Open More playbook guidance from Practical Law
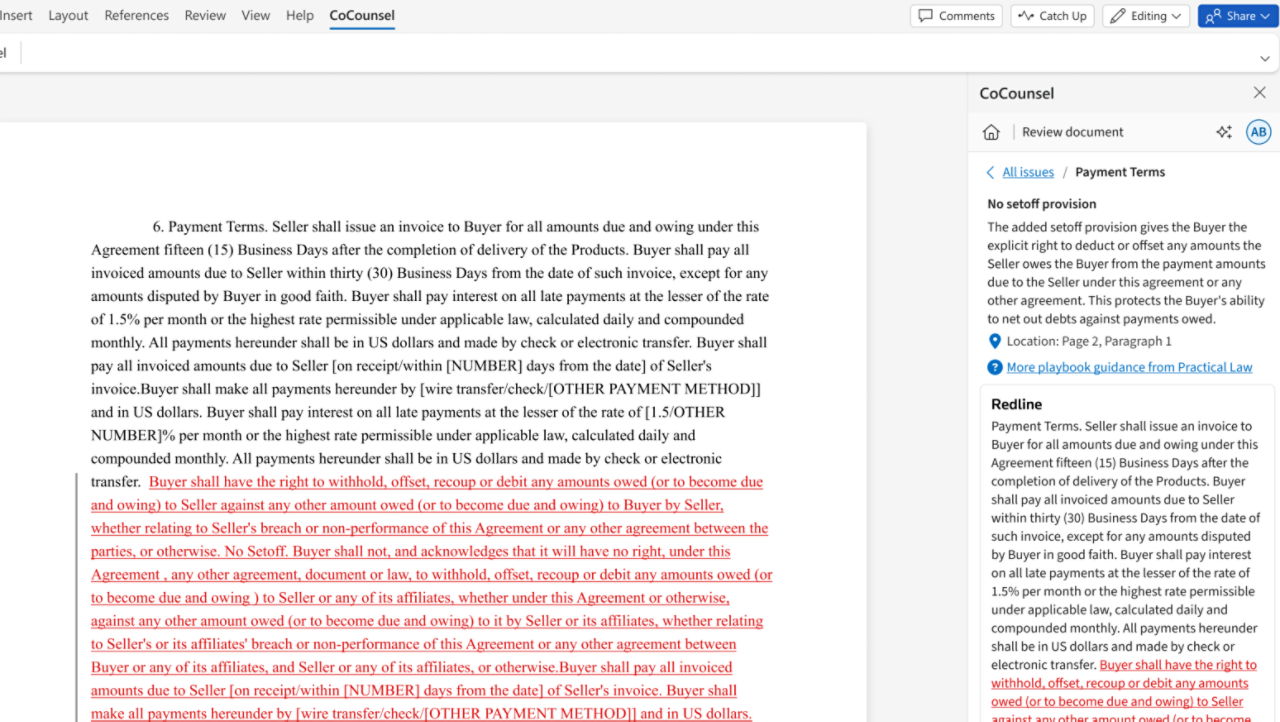1280x722 pixels. pyautogui.click(x=1129, y=367)
